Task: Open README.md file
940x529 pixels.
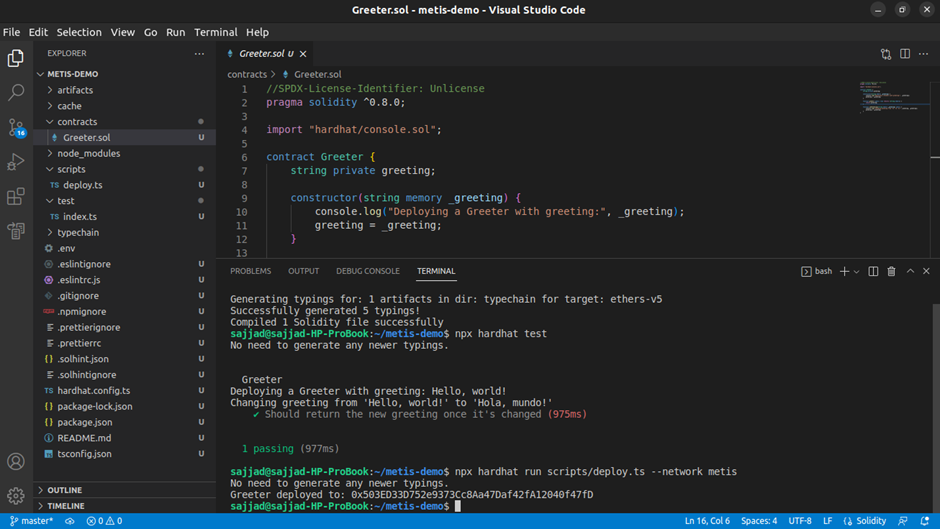Action: (125, 438)
